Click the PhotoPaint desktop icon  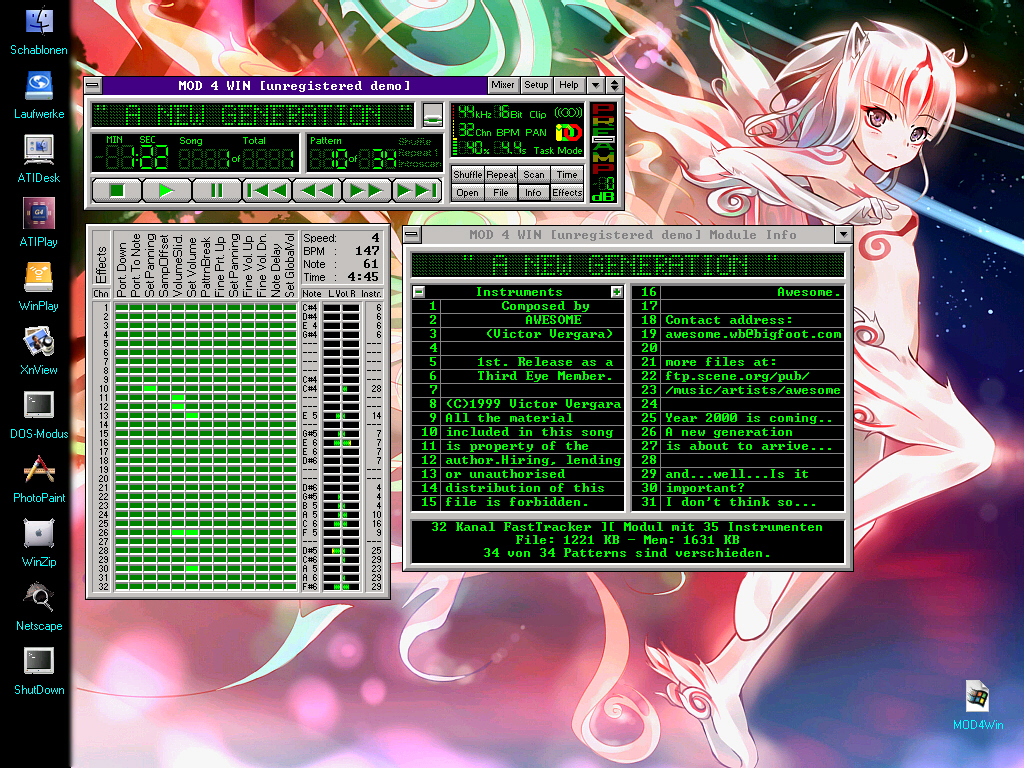click(x=39, y=479)
